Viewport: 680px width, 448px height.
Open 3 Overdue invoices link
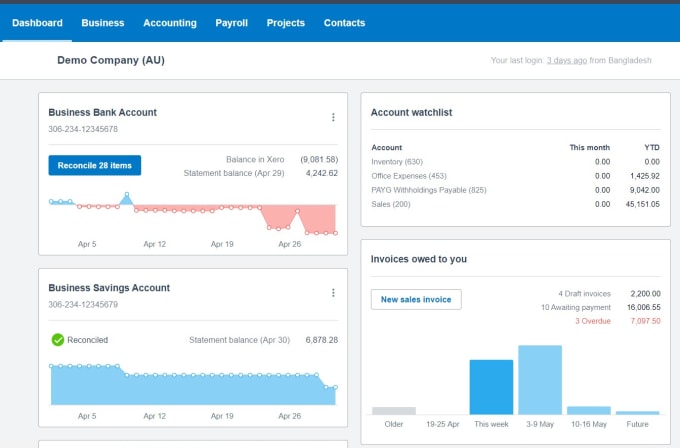point(593,321)
